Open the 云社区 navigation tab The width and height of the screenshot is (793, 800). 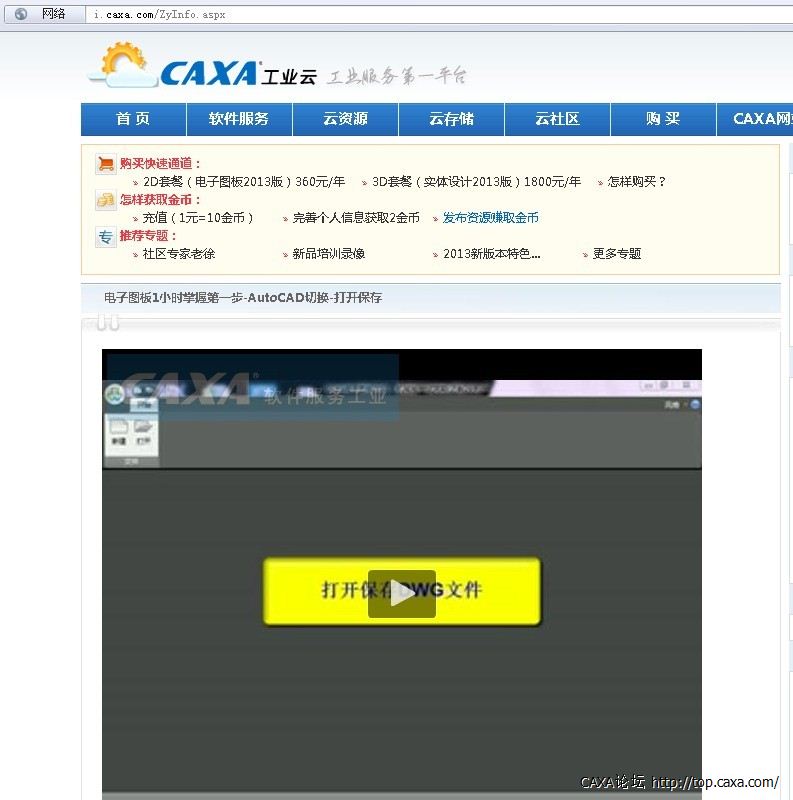(558, 119)
